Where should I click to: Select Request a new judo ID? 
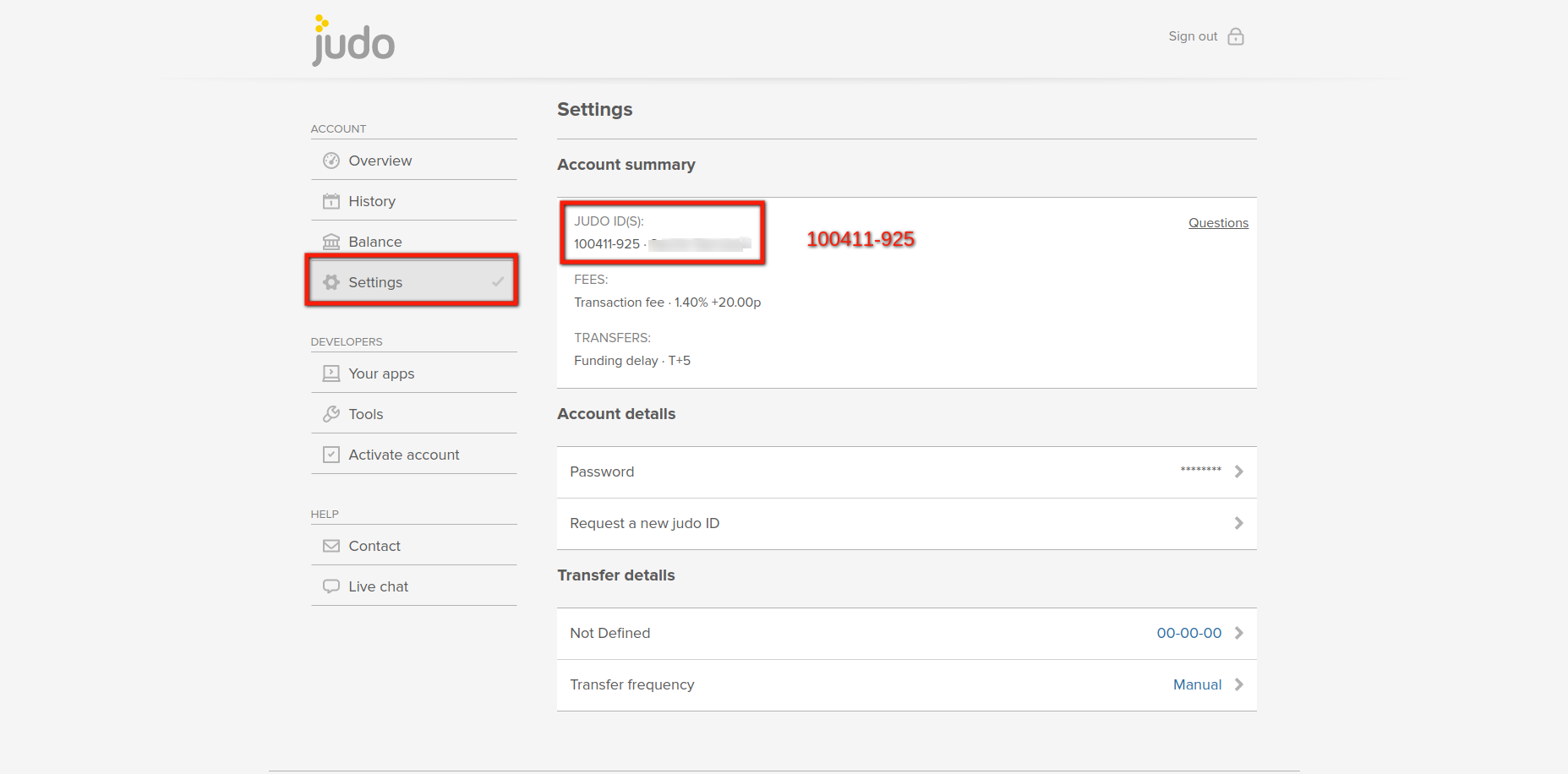point(906,524)
